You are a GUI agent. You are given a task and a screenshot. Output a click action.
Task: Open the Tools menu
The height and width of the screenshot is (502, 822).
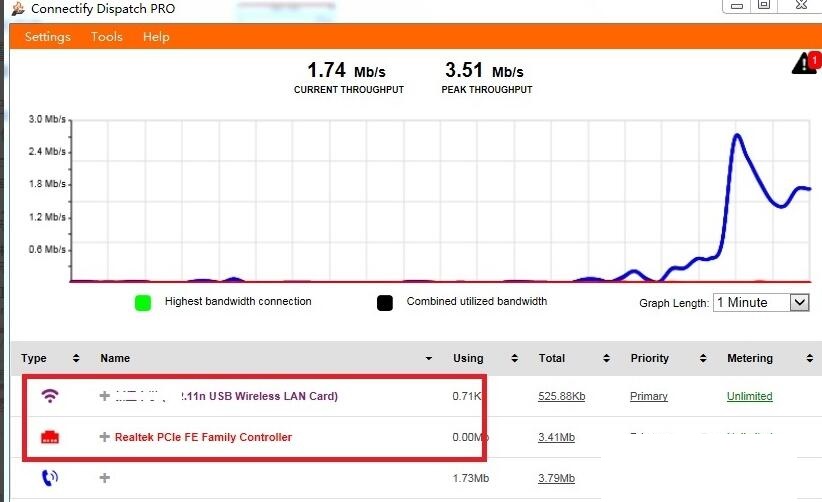point(106,37)
